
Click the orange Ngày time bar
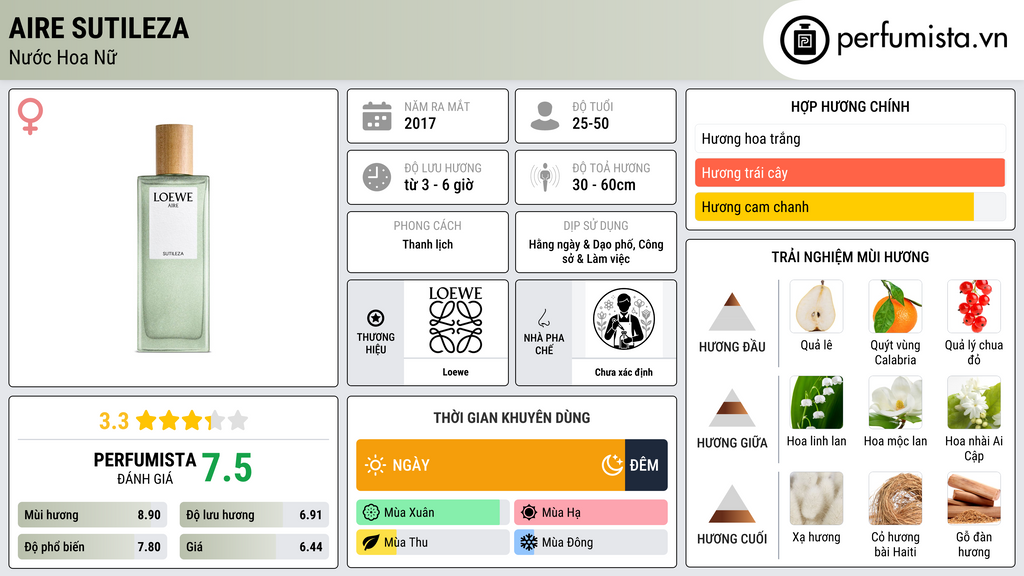pyautogui.click(x=490, y=465)
